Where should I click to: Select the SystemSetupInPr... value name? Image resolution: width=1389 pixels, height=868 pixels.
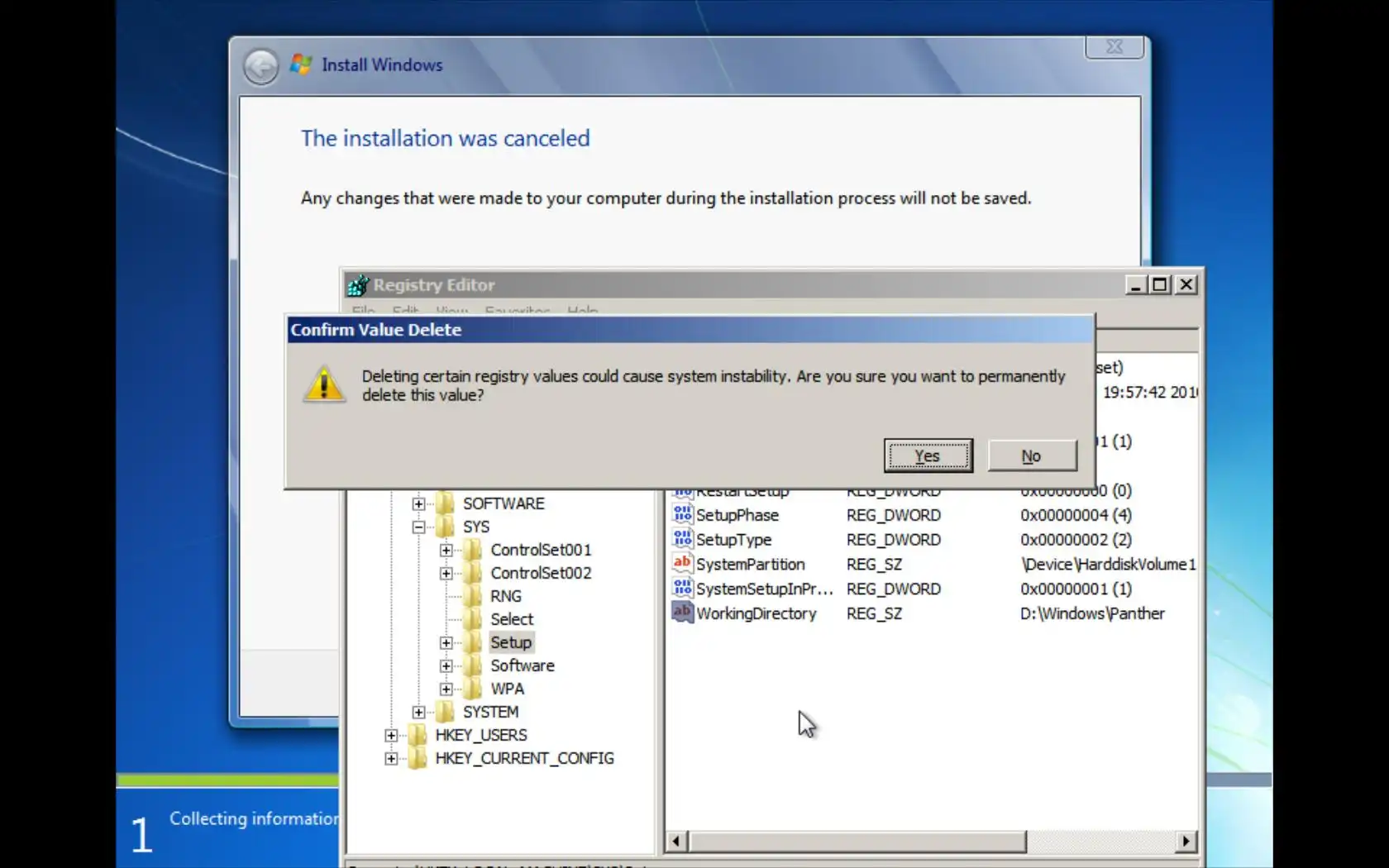(x=765, y=589)
